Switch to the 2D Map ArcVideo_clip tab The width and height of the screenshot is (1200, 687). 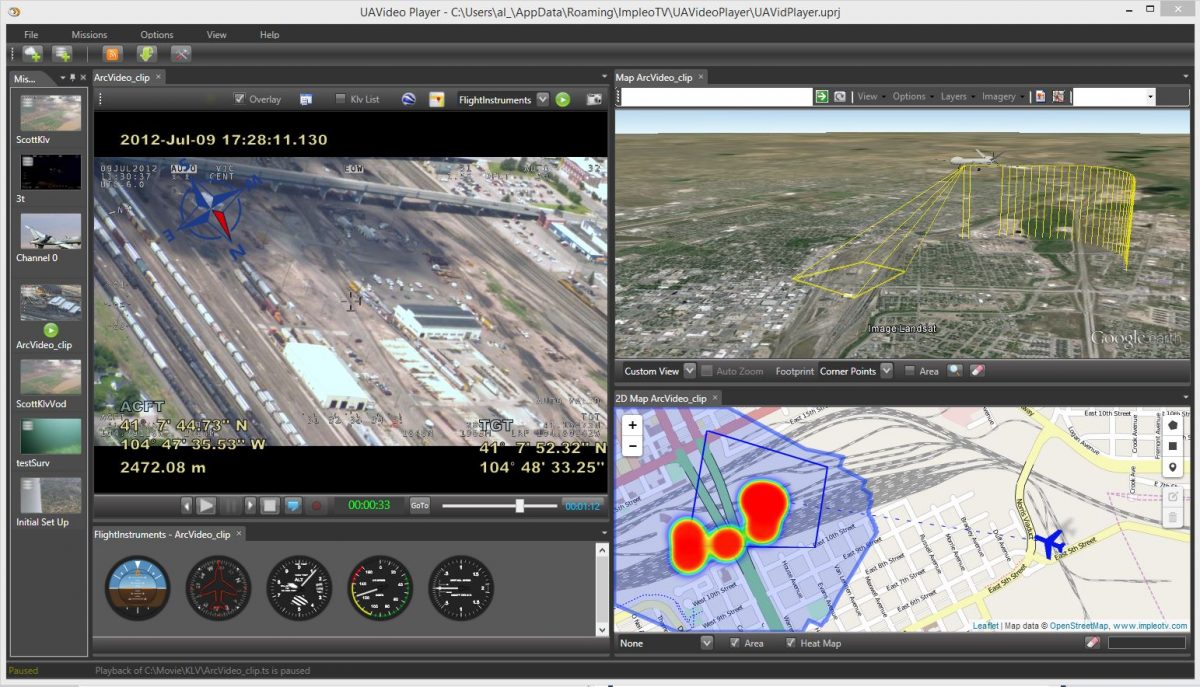point(660,398)
